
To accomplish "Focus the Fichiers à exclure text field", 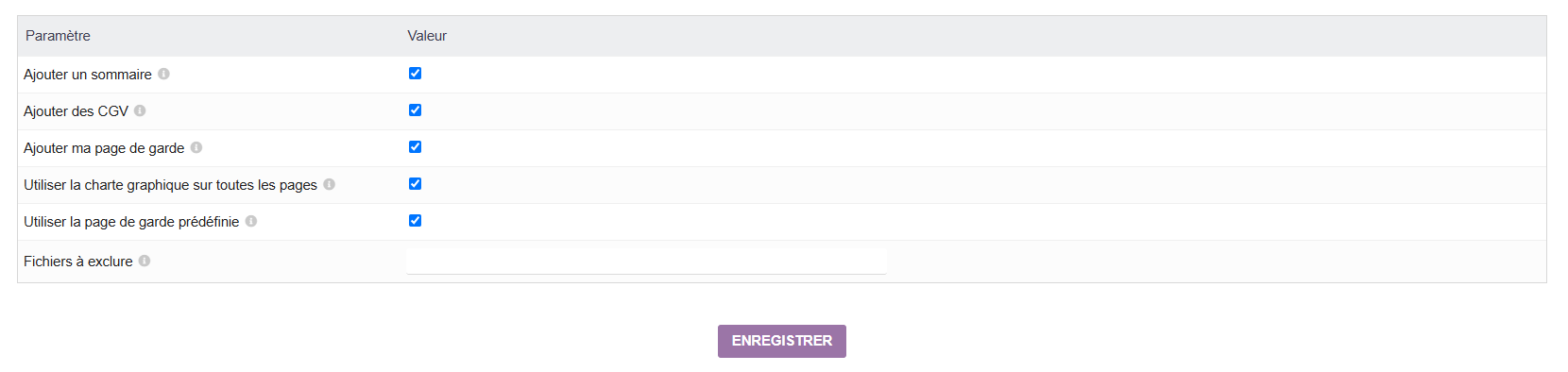I will tap(646, 261).
